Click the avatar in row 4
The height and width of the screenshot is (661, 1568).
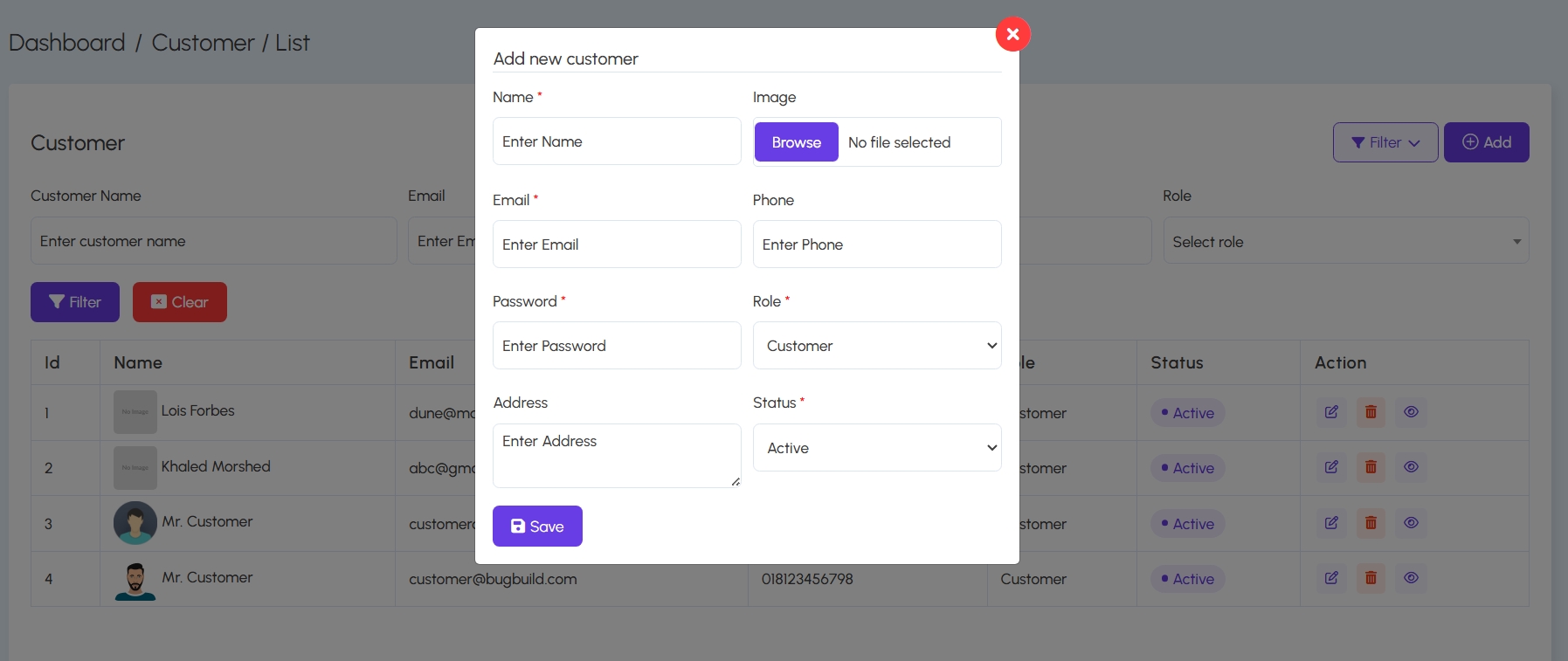point(135,579)
